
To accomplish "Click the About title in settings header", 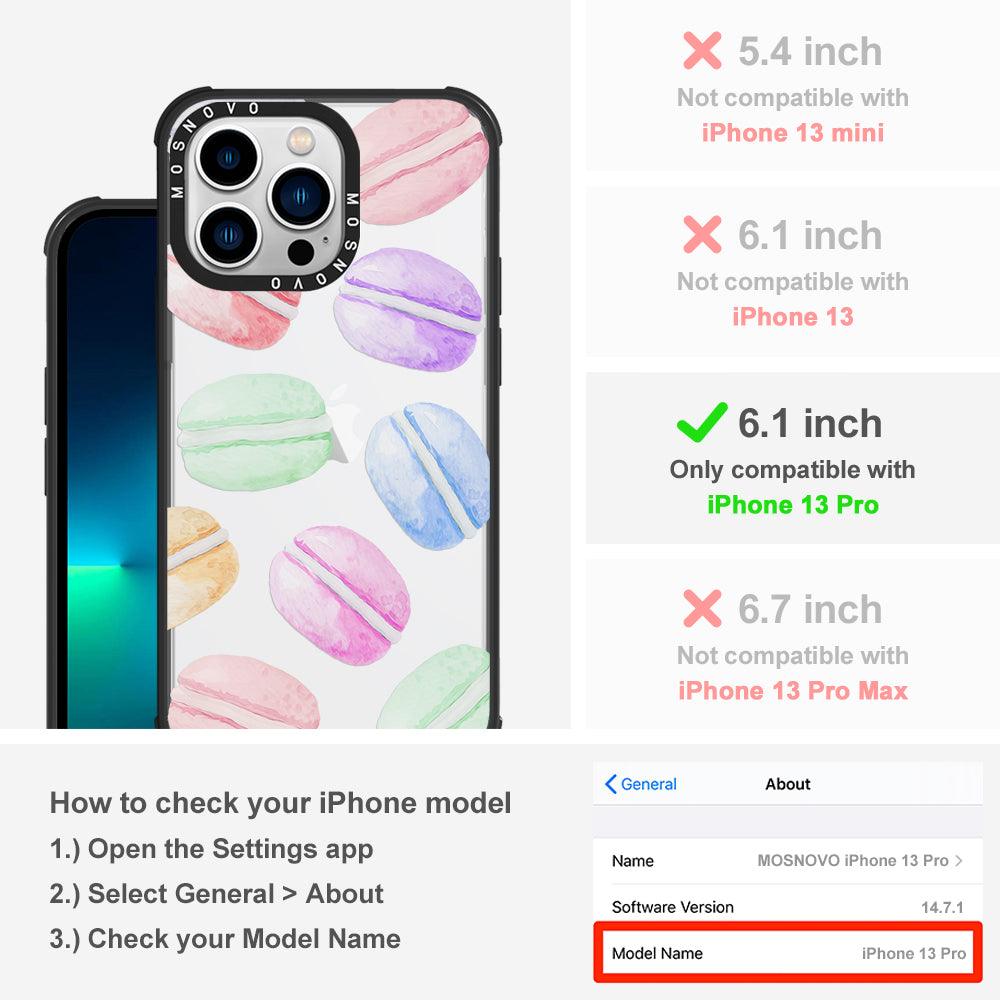I will (x=788, y=784).
